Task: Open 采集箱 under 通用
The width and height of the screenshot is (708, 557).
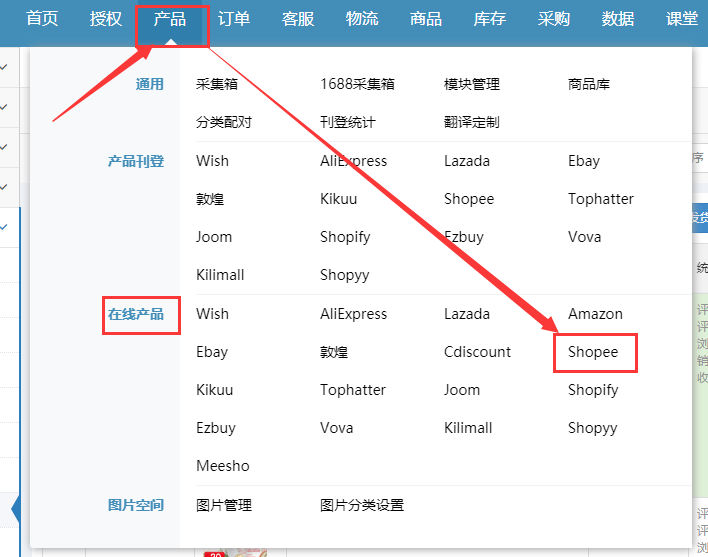Action: coord(217,84)
